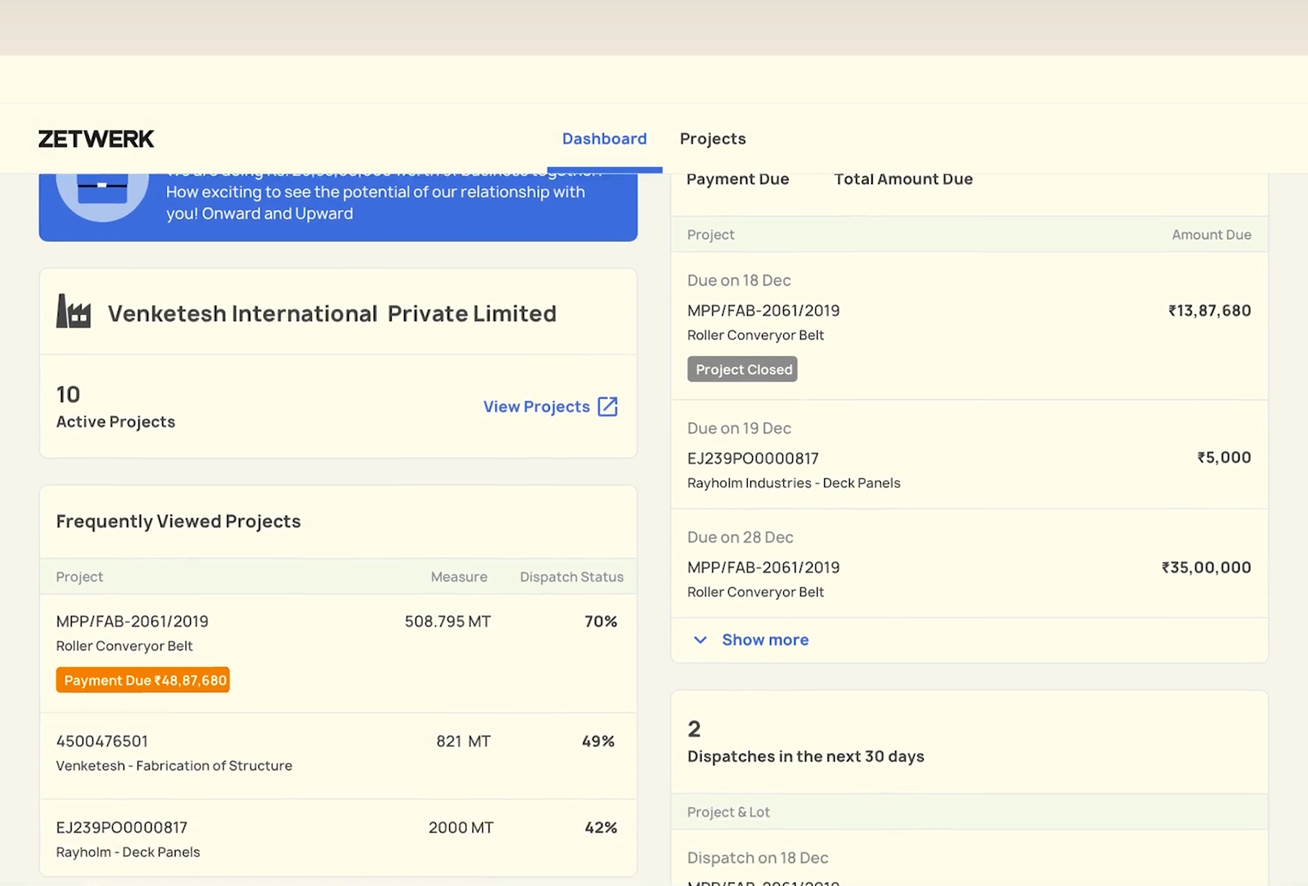
Task: Click the ₹13,87,680 payment due on 18 Dec
Action: (1209, 311)
